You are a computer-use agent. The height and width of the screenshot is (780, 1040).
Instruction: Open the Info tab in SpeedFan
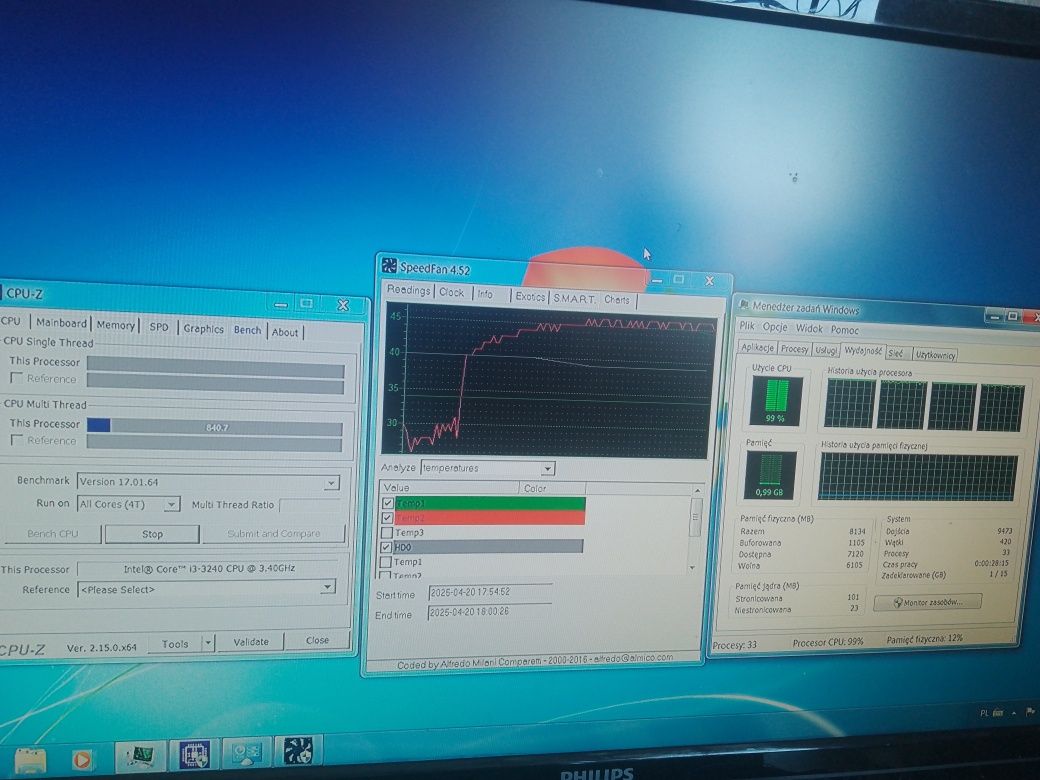[x=485, y=294]
